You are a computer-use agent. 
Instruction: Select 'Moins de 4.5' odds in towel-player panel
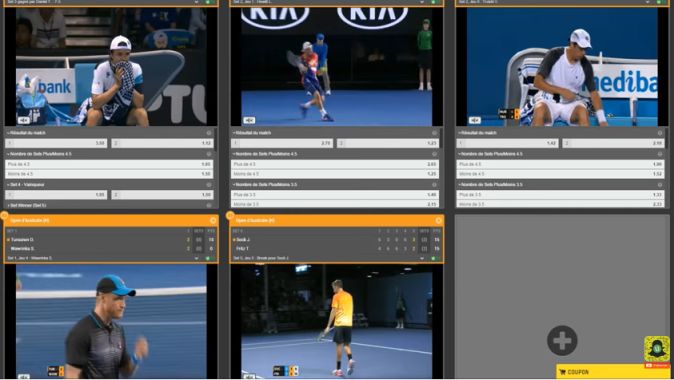[x=109, y=174]
